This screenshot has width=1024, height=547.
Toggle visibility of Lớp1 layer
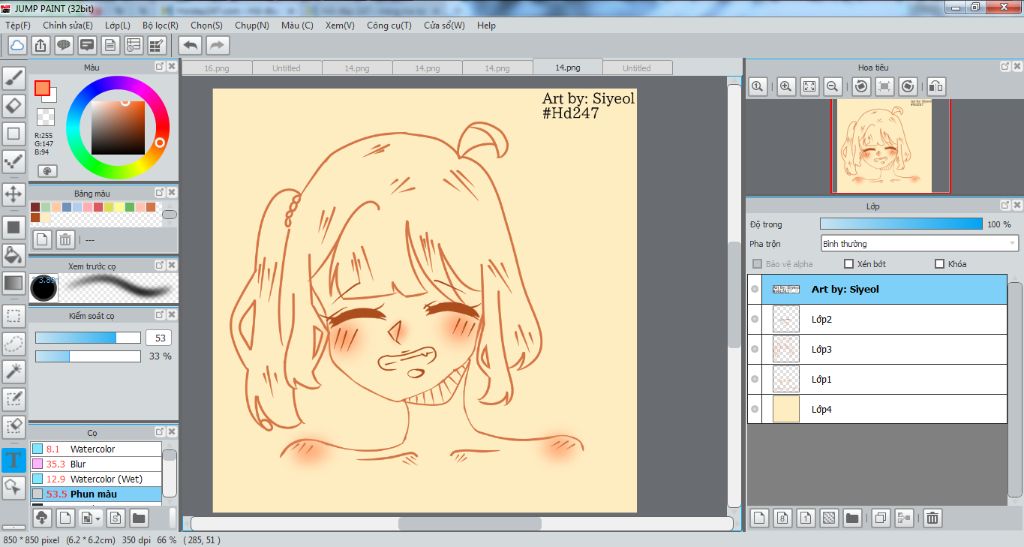coord(755,379)
